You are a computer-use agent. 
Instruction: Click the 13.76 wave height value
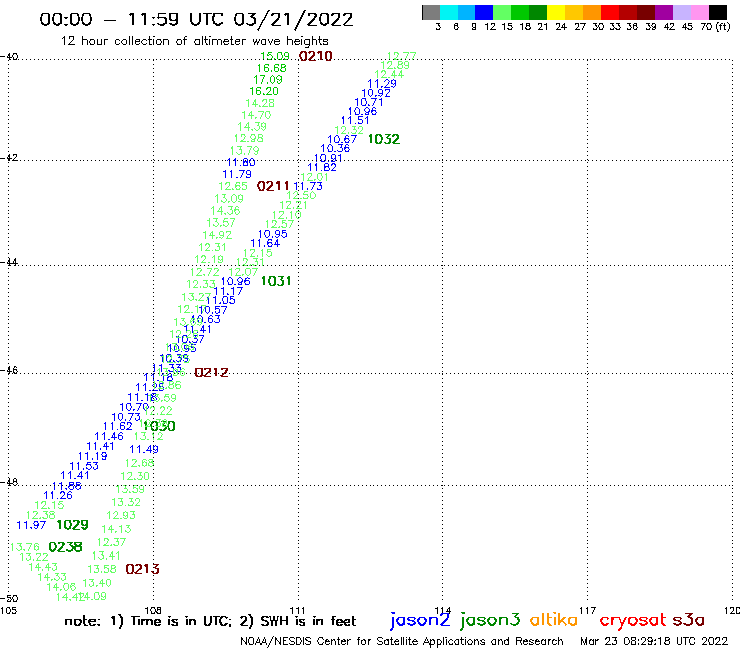tap(25, 547)
